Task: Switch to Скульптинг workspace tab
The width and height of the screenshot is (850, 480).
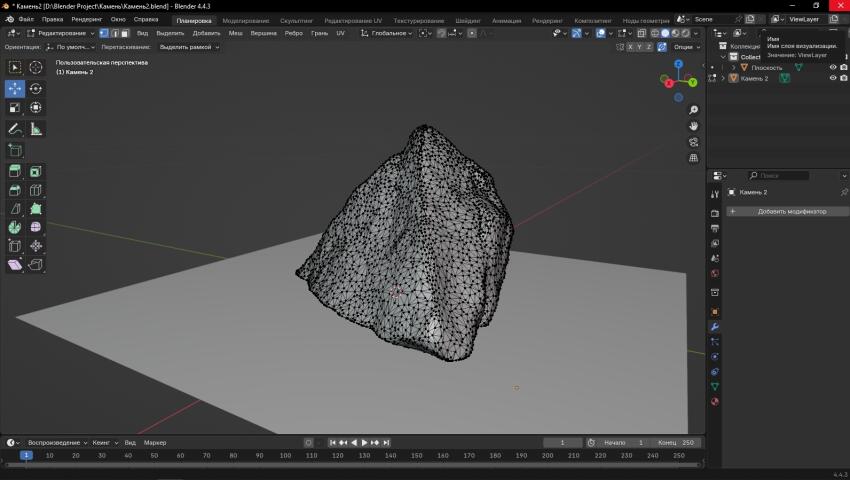Action: click(x=297, y=21)
